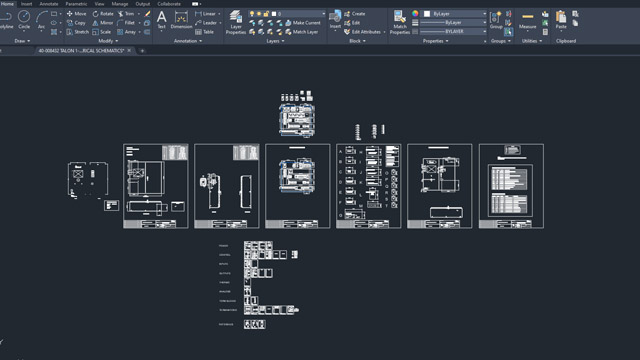Click the Match Properties tool

click(x=400, y=22)
